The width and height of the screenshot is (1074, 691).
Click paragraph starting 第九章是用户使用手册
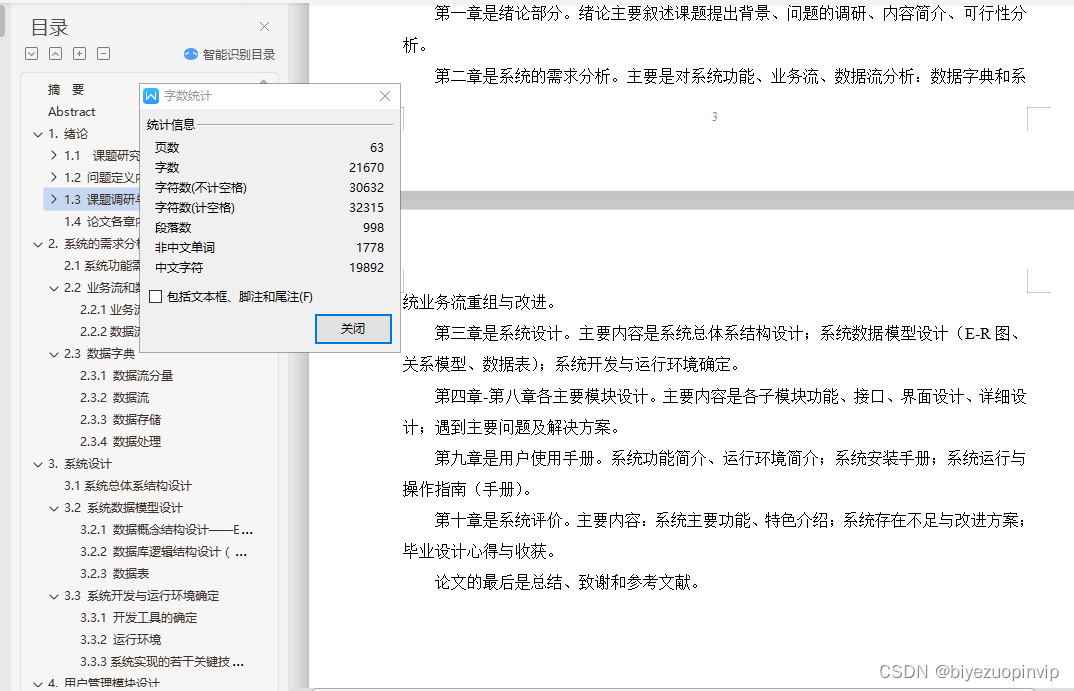coord(714,473)
